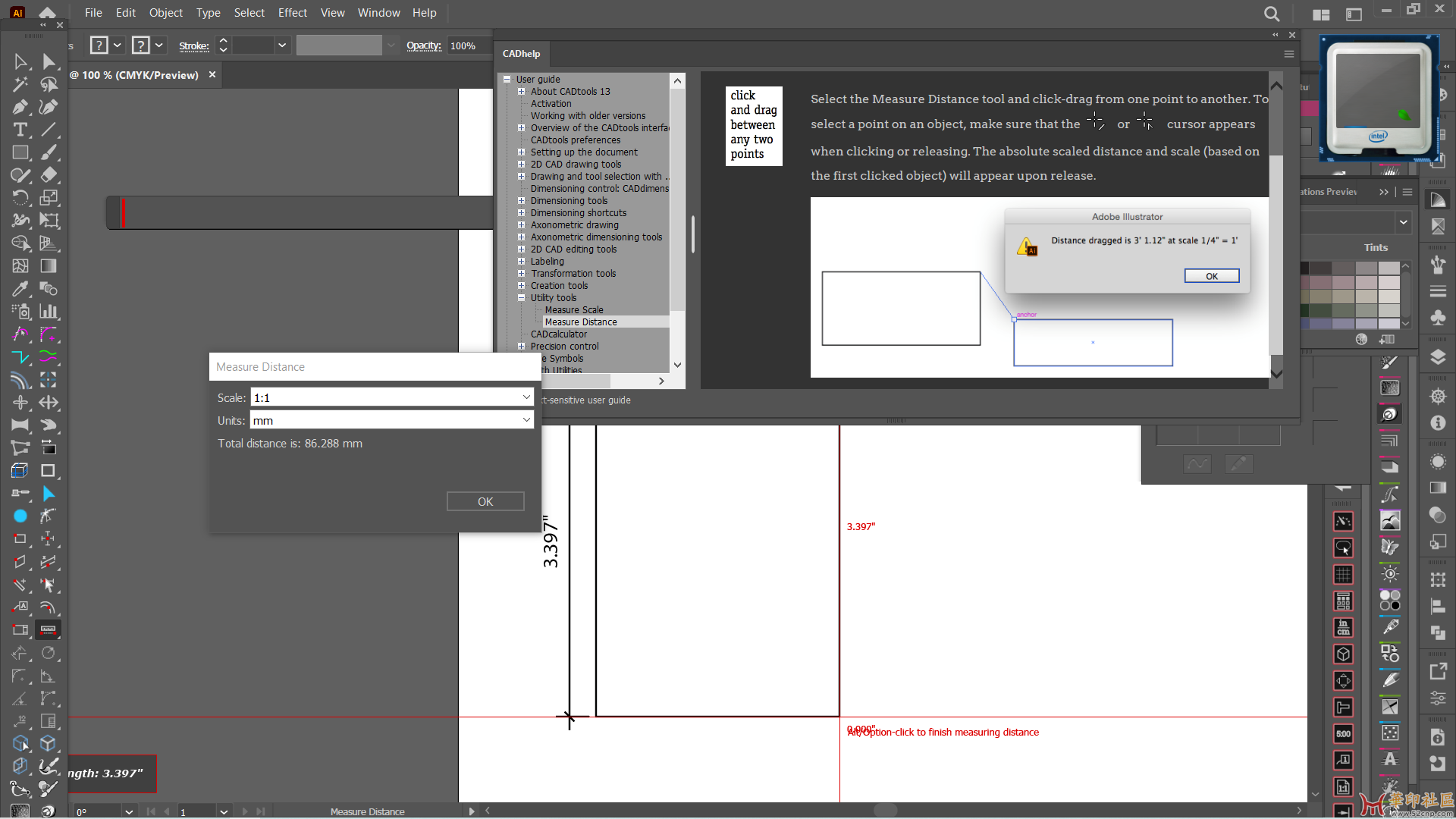
Task: Select the Blend tool
Action: (49, 289)
